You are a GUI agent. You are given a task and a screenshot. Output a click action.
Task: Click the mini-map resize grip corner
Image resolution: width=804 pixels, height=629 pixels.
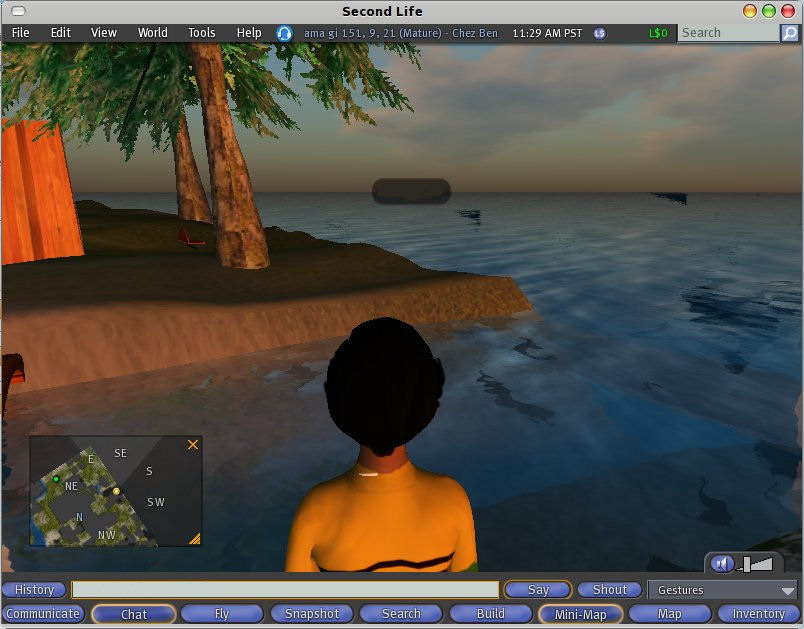pyautogui.click(x=194, y=538)
